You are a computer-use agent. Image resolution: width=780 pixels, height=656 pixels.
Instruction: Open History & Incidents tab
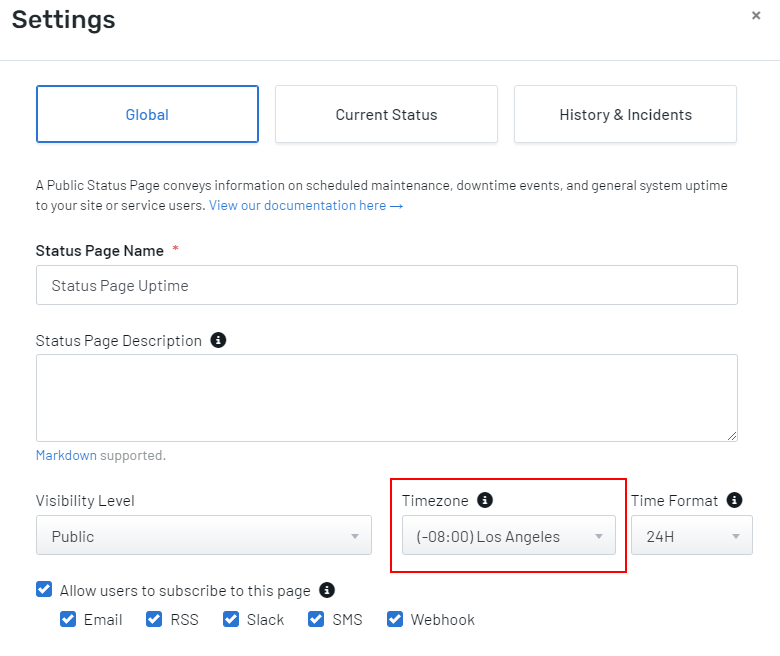tap(625, 114)
